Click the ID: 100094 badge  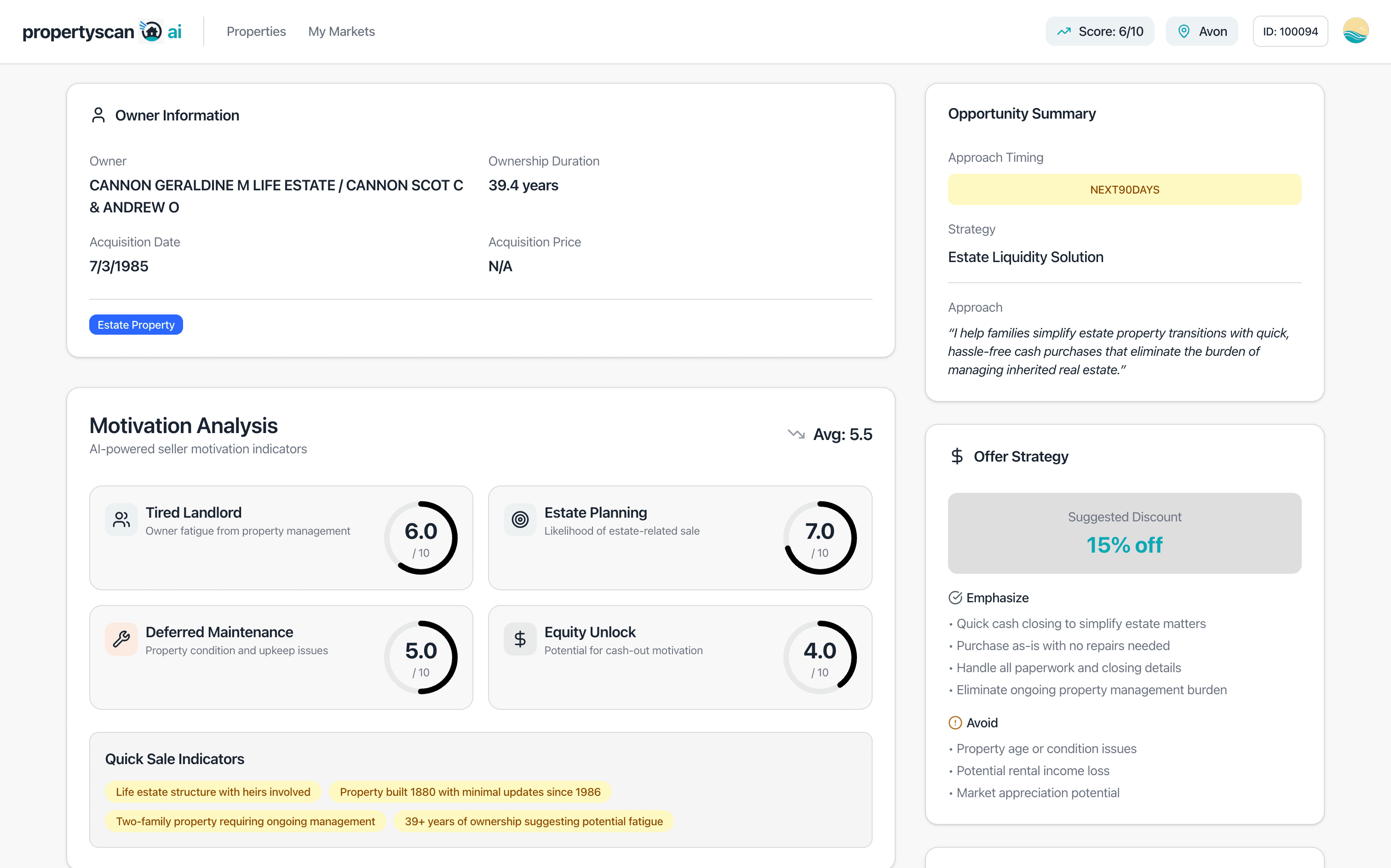pyautogui.click(x=1290, y=32)
